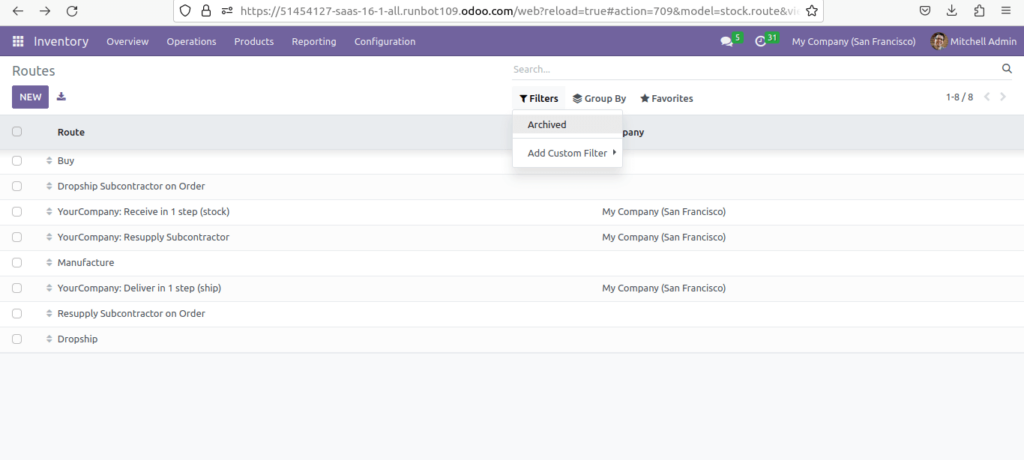Open browser extensions puzzle icon
This screenshot has height=460, width=1024.
(979, 10)
